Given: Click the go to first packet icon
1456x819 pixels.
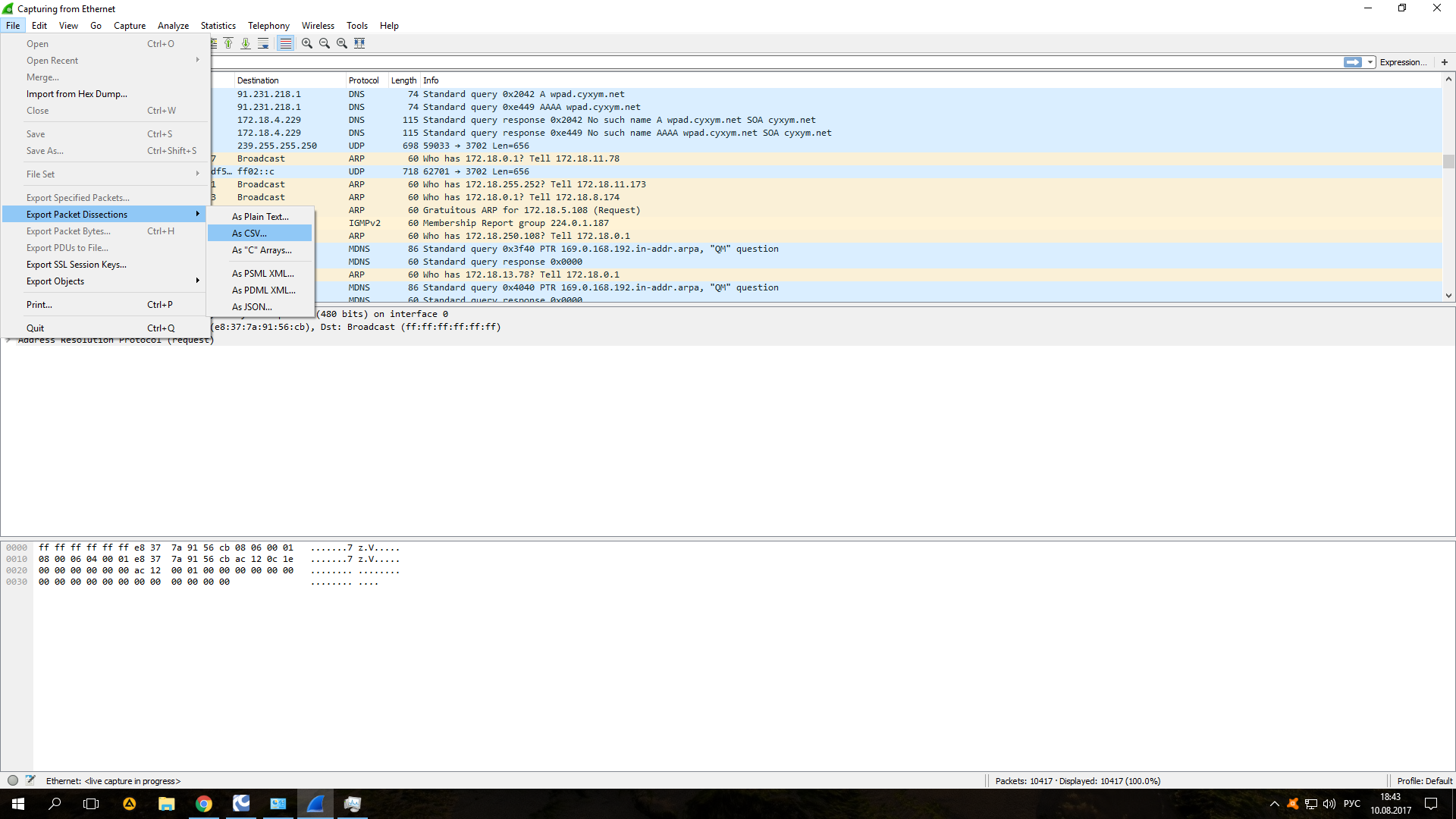Looking at the screenshot, I should (x=228, y=43).
